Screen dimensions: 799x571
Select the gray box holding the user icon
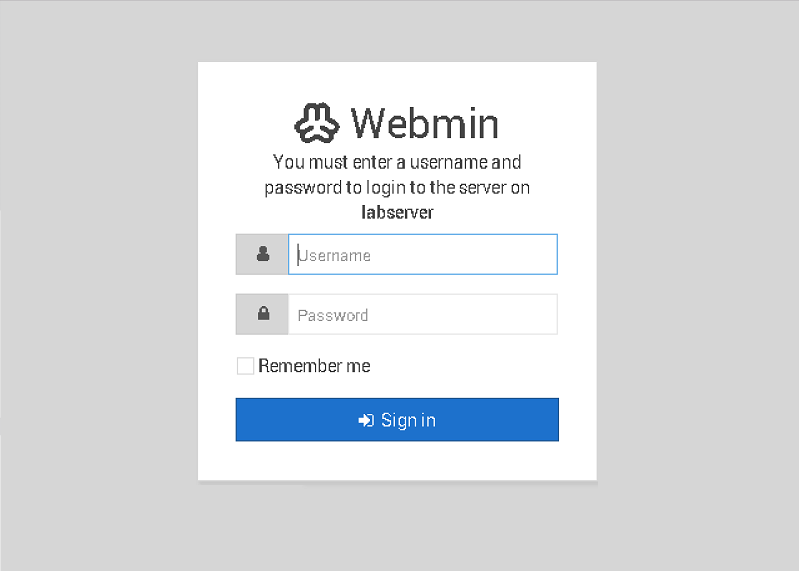click(262, 254)
